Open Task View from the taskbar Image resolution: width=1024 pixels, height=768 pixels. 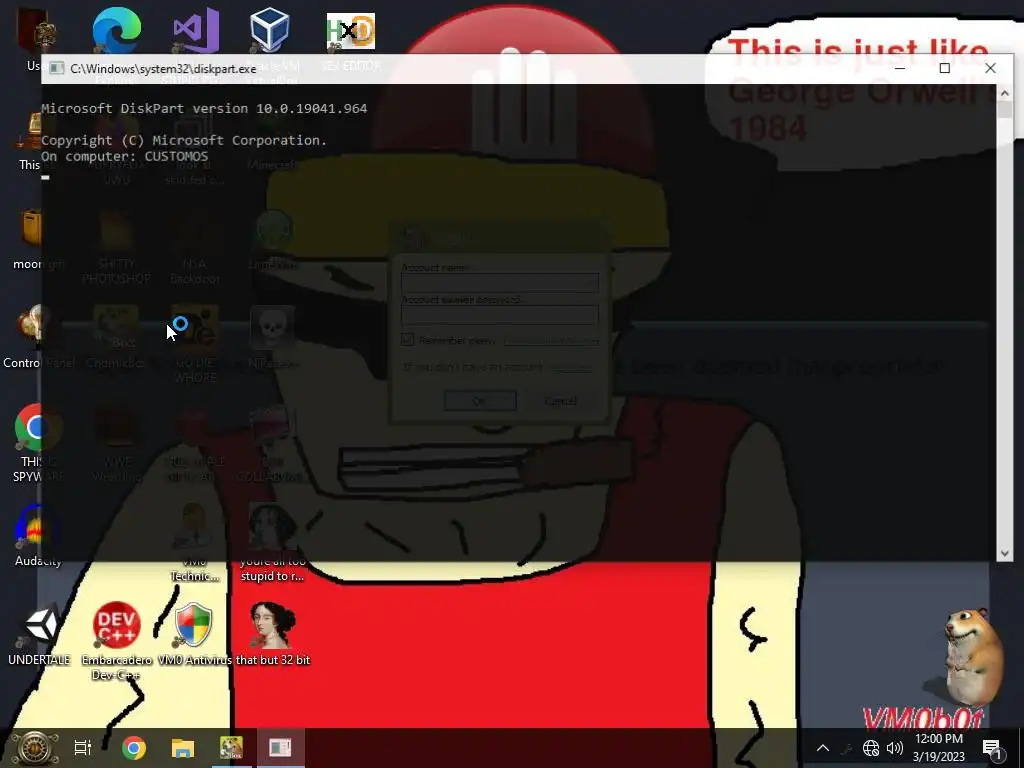pos(83,748)
